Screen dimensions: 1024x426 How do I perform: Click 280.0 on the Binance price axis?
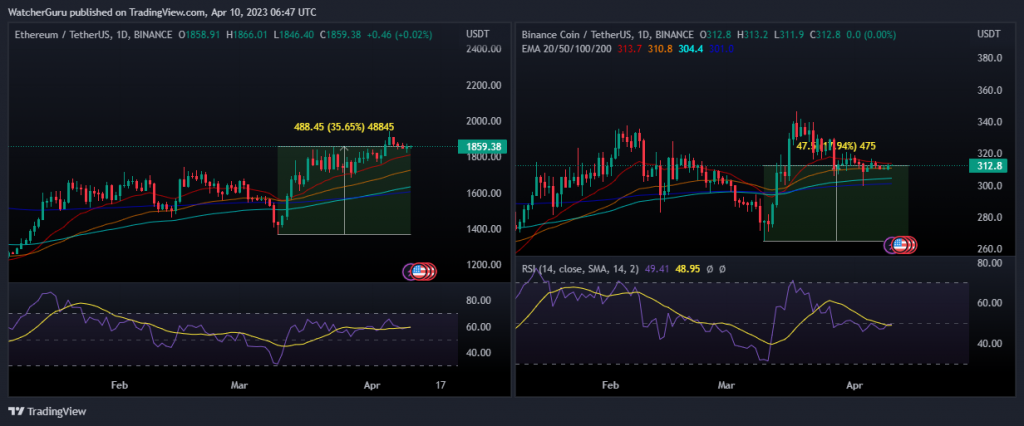click(x=990, y=218)
